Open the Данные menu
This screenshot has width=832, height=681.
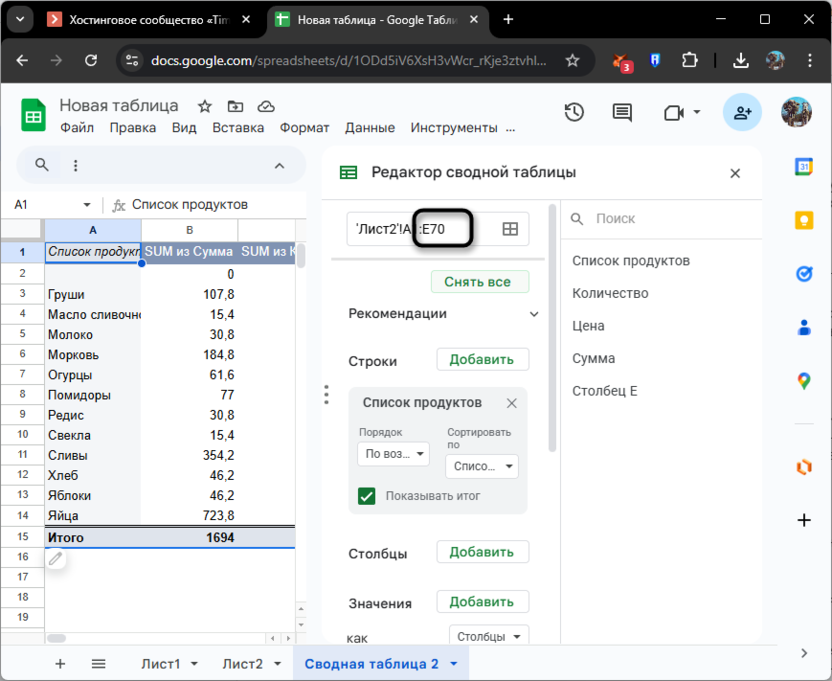(370, 128)
